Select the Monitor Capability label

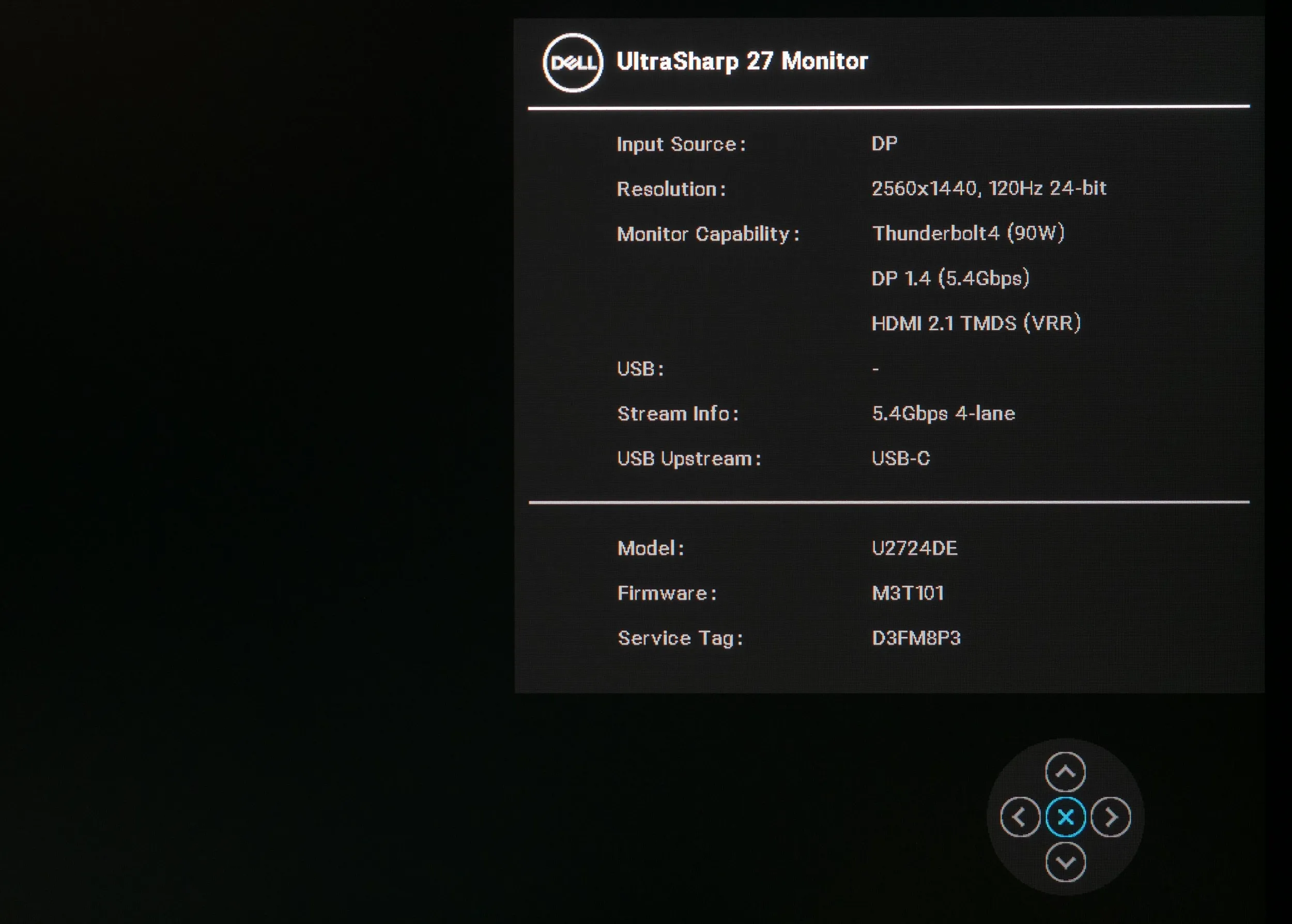(x=707, y=234)
